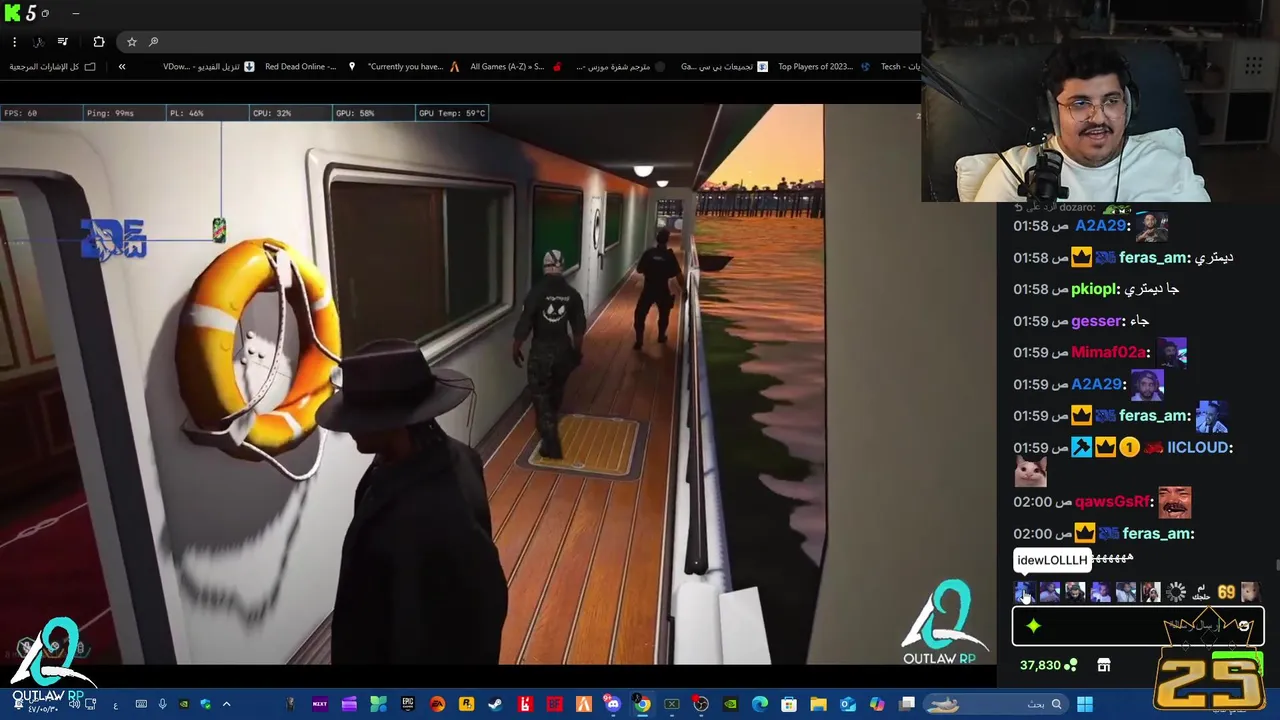The image size is (1280, 720).
Task: Open Microsoft Edge from the taskbar
Action: pos(760,704)
